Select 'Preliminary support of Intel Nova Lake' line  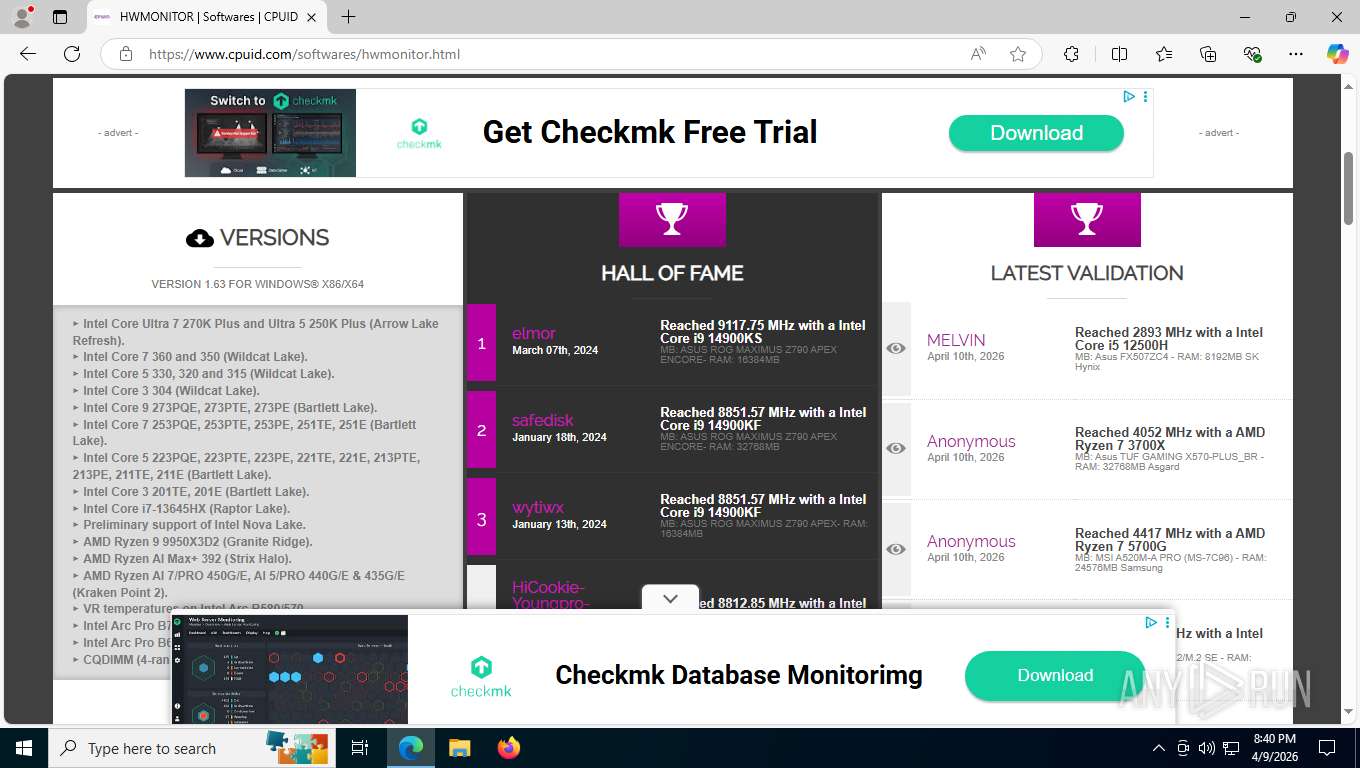pos(194,525)
